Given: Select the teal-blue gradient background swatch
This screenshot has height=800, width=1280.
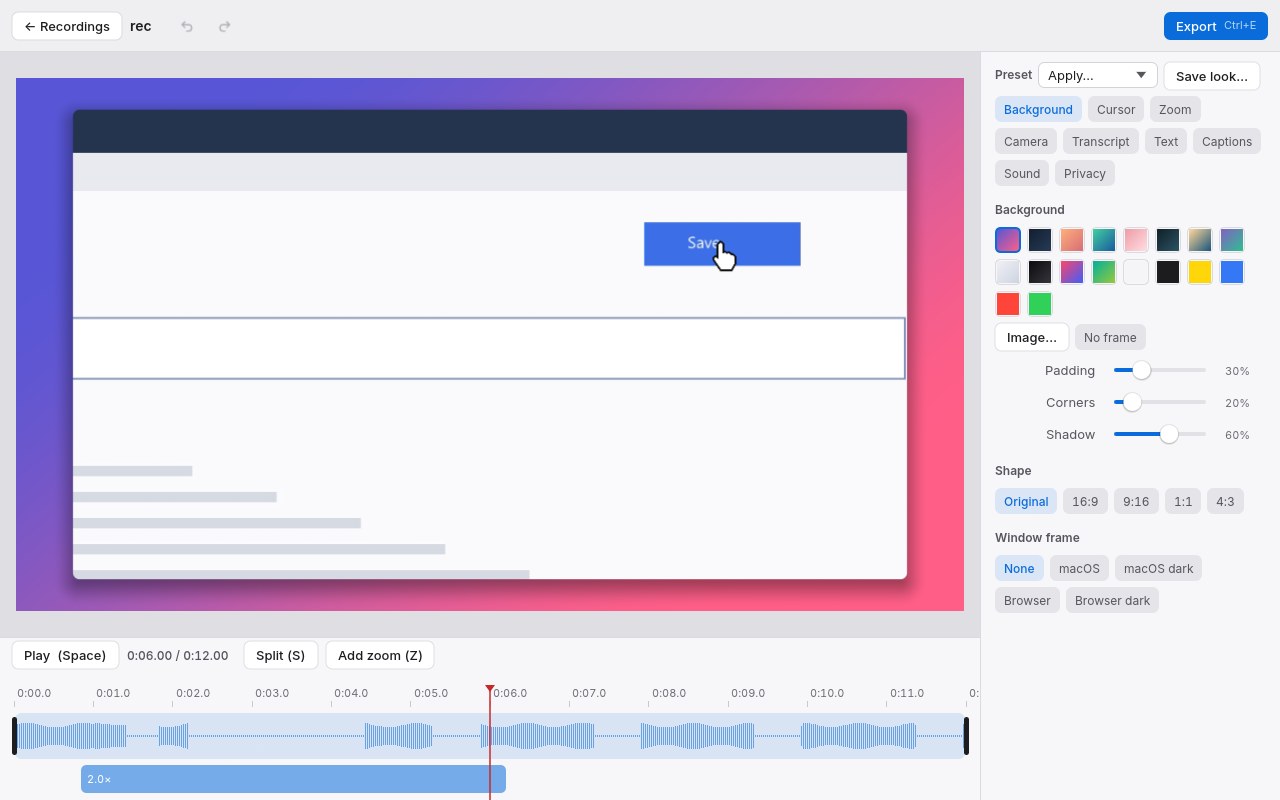Looking at the screenshot, I should pos(1104,240).
